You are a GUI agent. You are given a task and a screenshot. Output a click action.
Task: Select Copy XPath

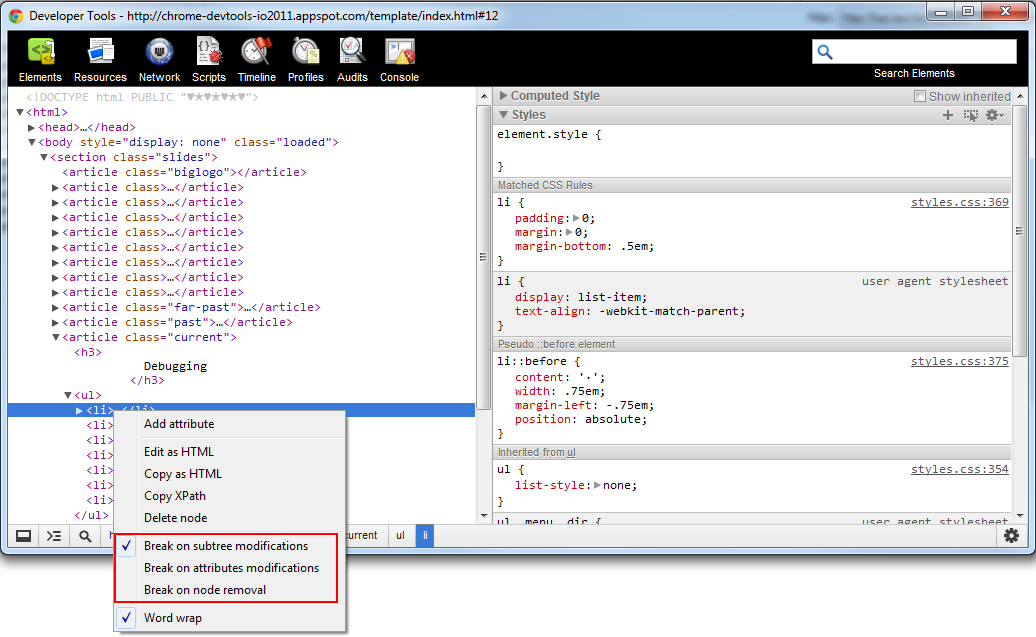(230, 496)
